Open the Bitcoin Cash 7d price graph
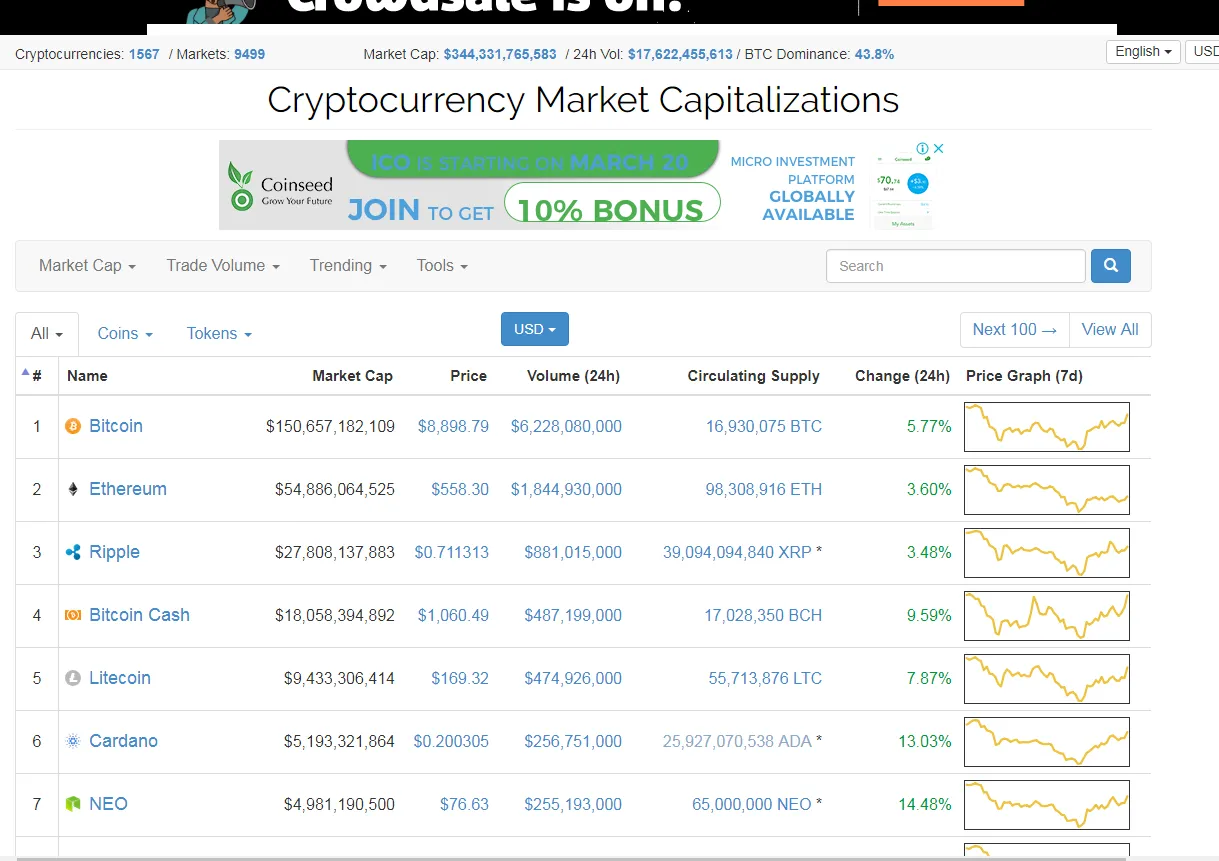The height and width of the screenshot is (861, 1219). (1047, 616)
